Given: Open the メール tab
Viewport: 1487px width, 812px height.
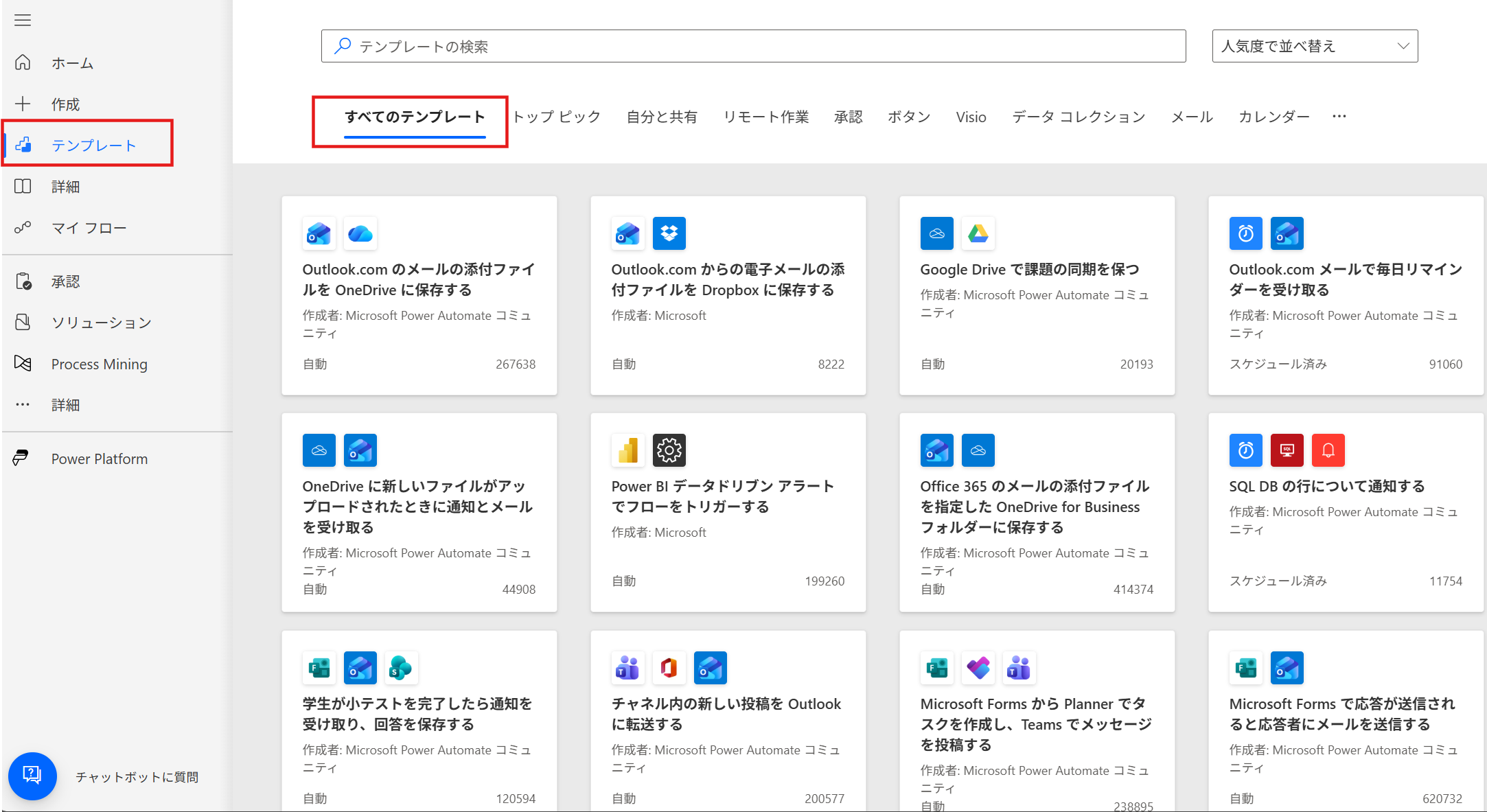Looking at the screenshot, I should tap(1192, 117).
